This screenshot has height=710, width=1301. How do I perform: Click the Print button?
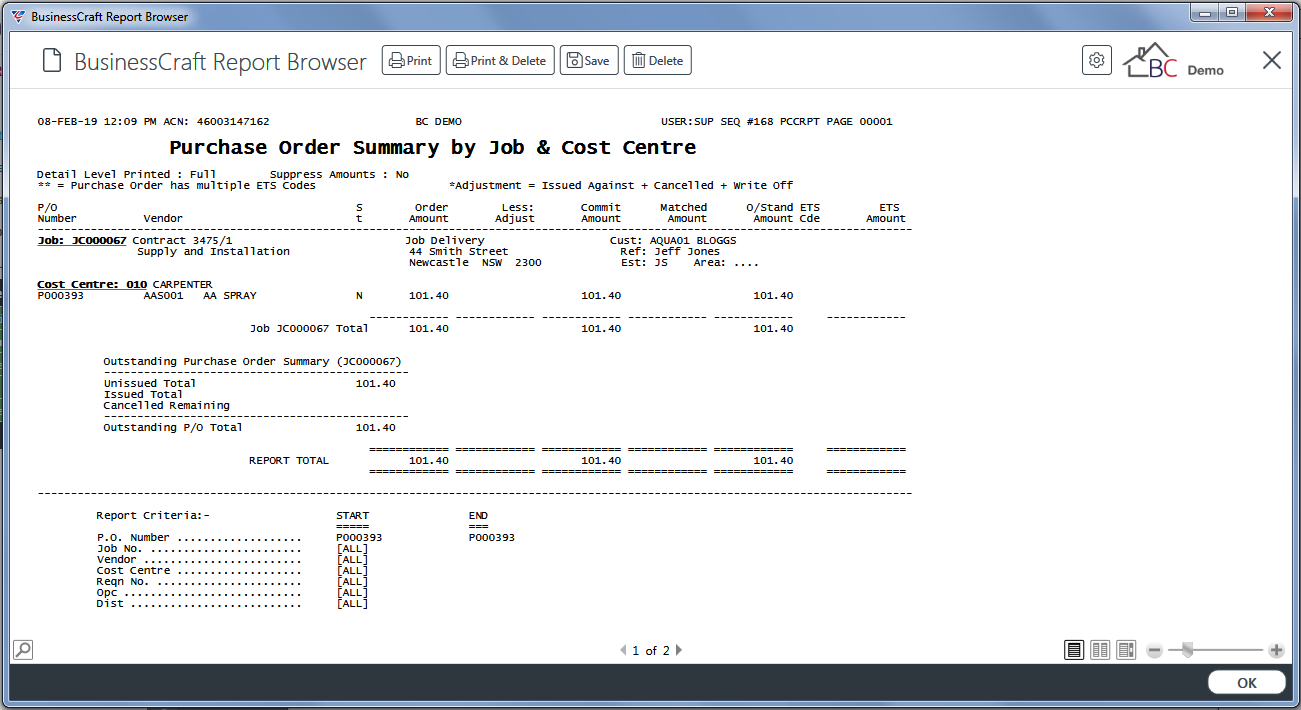point(411,61)
